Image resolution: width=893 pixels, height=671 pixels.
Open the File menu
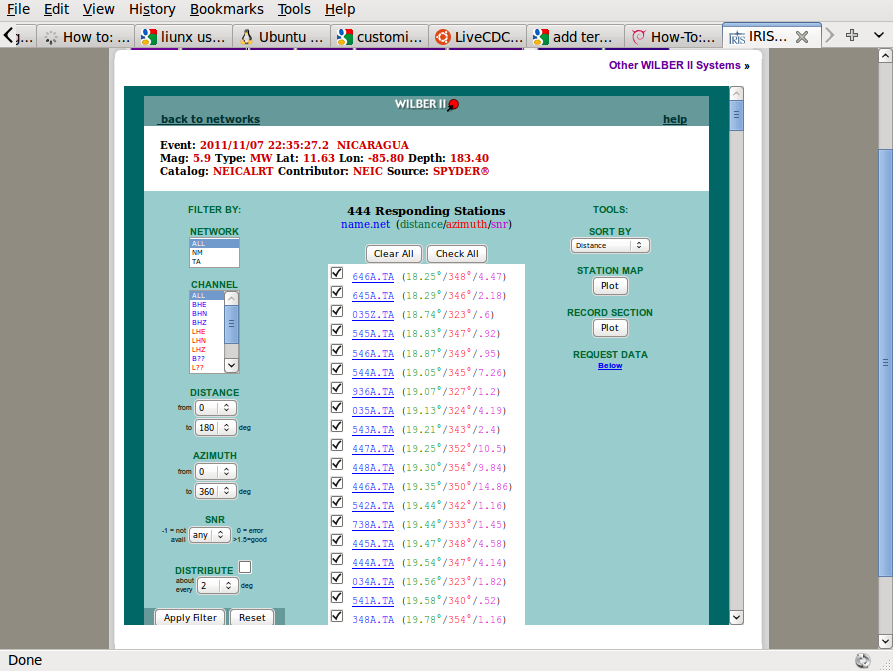tap(18, 9)
